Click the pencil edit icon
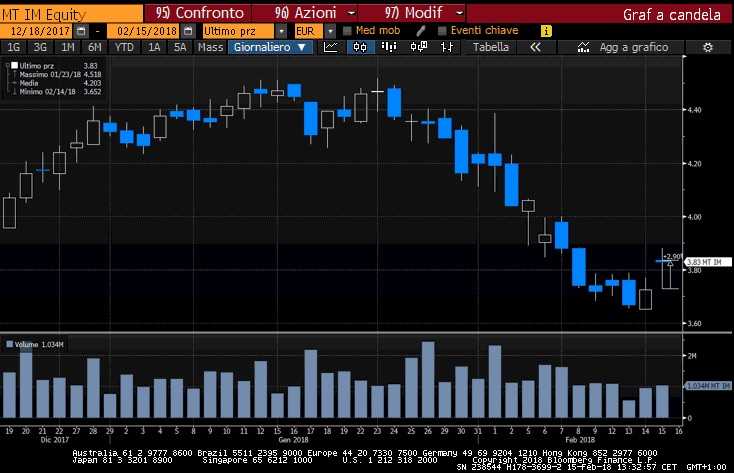The width and height of the screenshot is (734, 473). pos(420,31)
